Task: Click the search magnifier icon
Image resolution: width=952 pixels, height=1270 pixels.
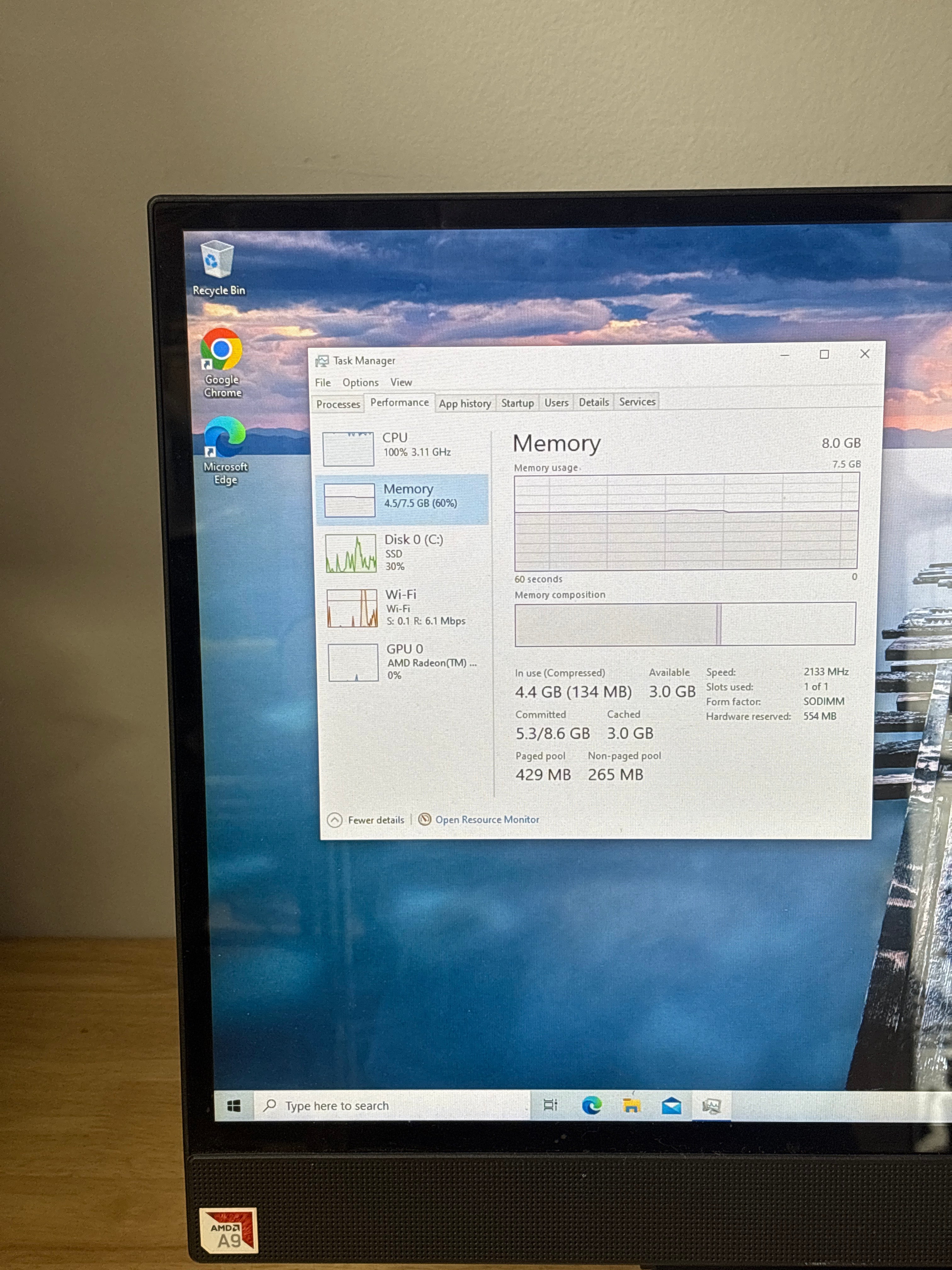Action: pos(270,1105)
